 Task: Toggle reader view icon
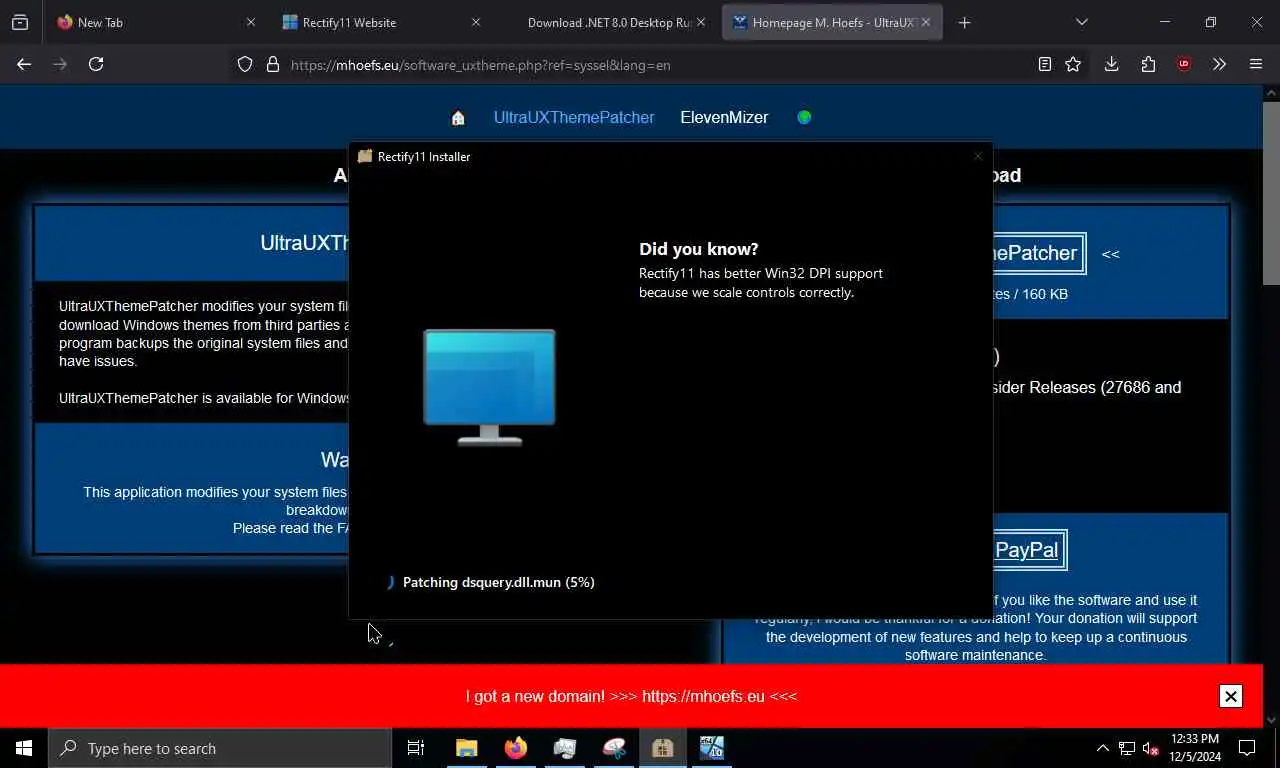[x=1044, y=64]
